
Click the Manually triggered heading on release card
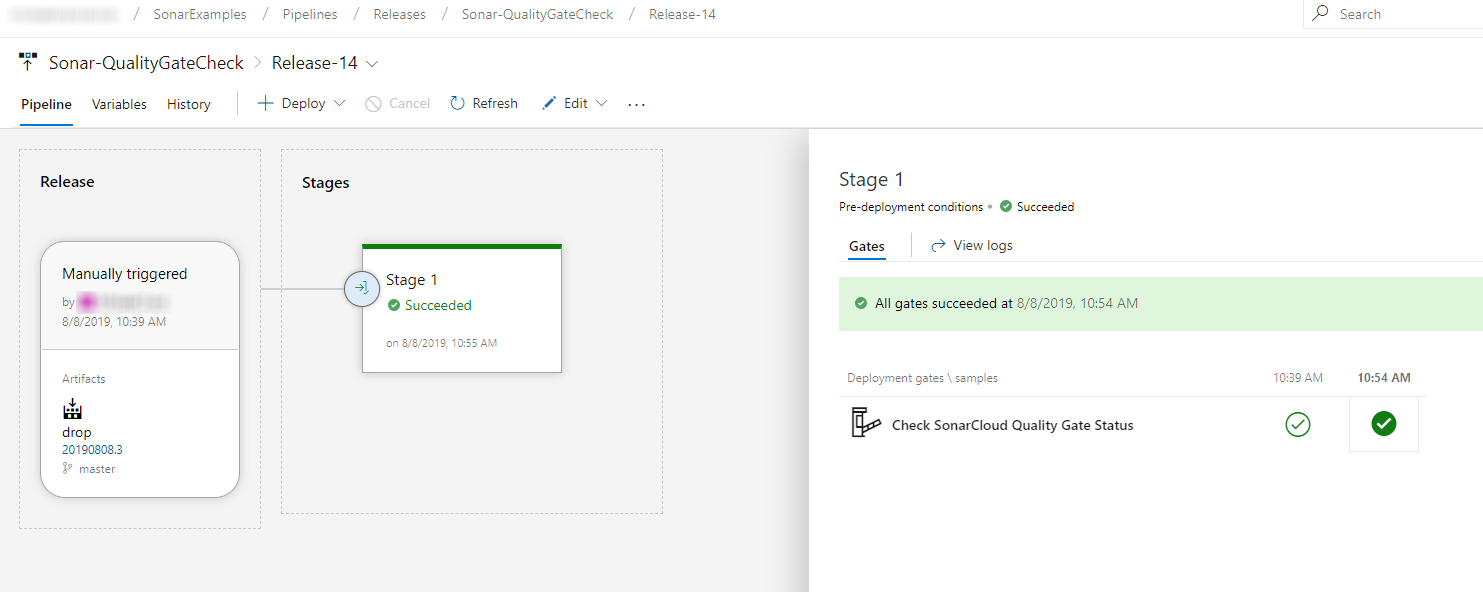[x=125, y=274]
